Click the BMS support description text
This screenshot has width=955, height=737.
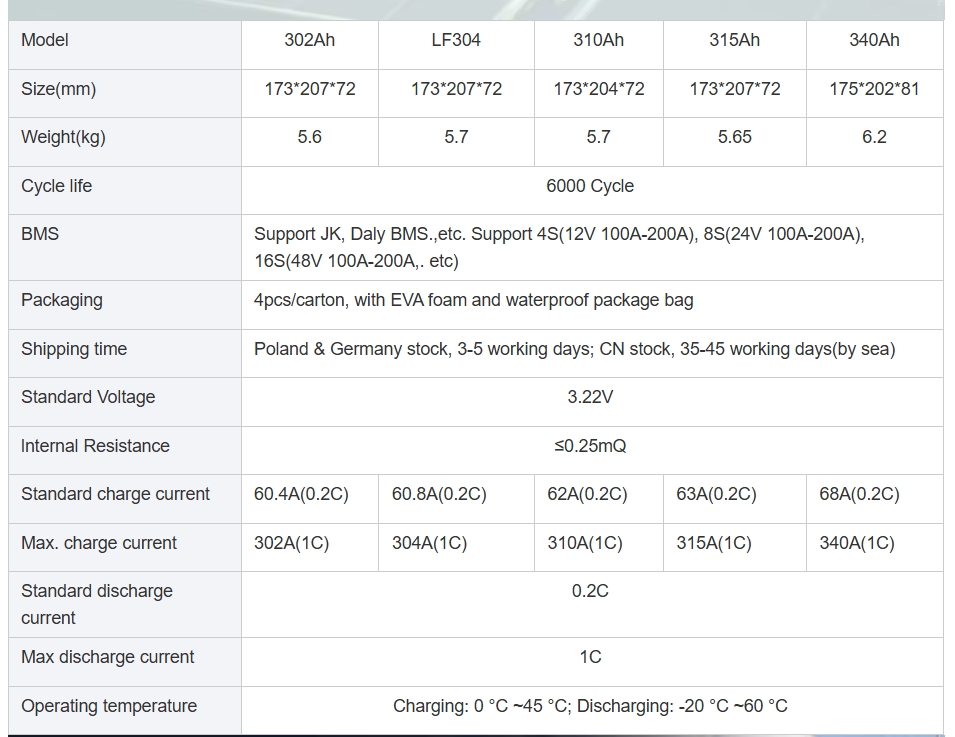click(558, 247)
